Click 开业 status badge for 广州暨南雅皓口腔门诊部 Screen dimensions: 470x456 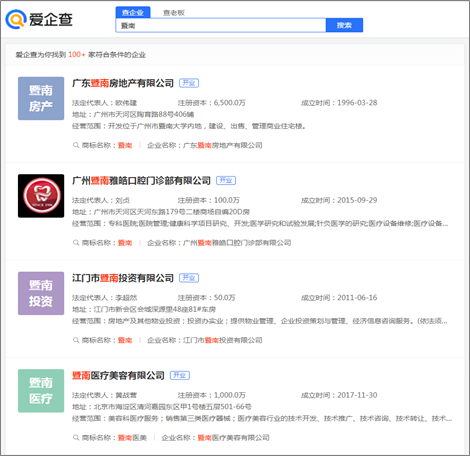click(226, 180)
